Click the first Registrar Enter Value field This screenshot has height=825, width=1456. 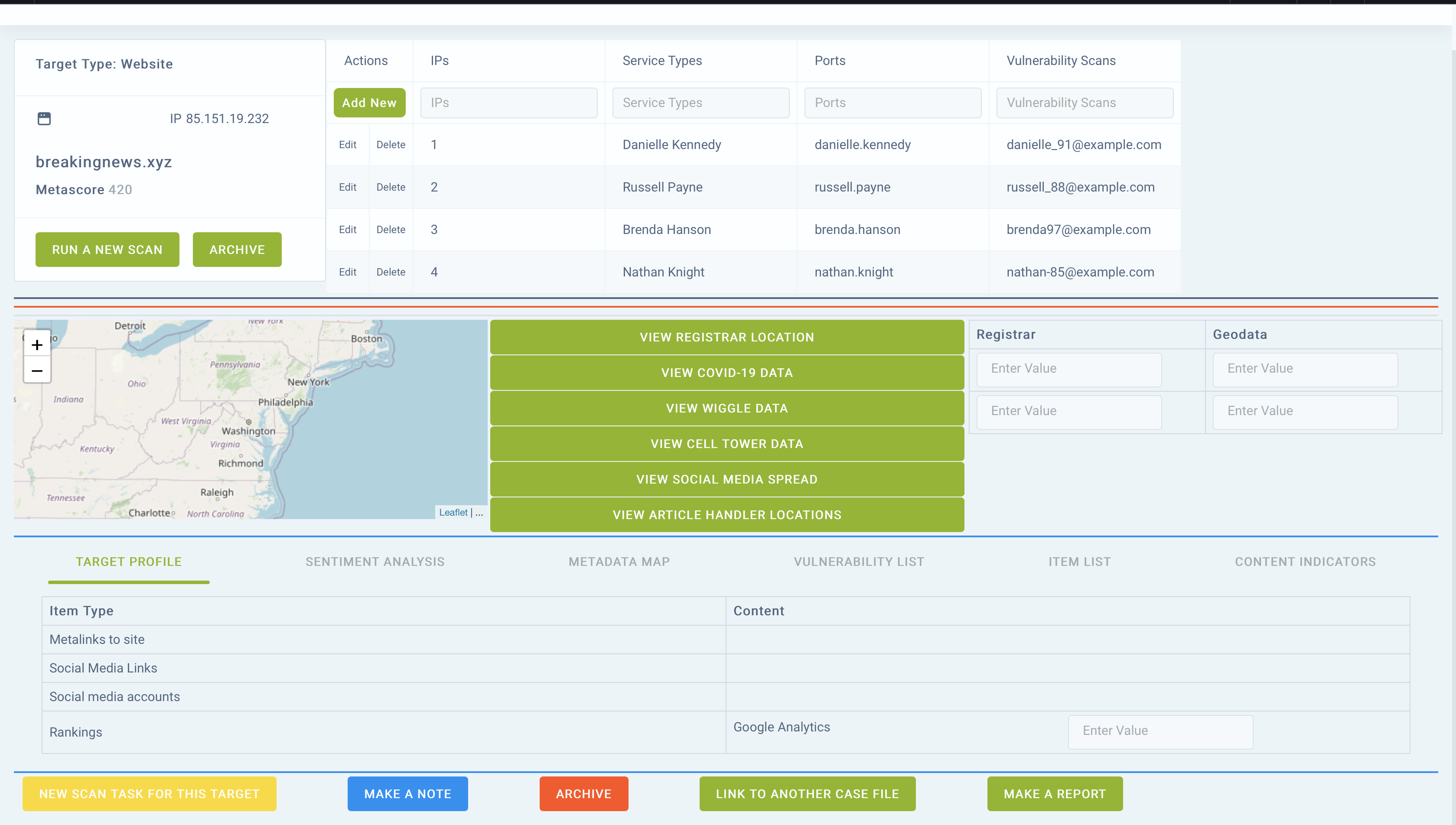(x=1068, y=368)
